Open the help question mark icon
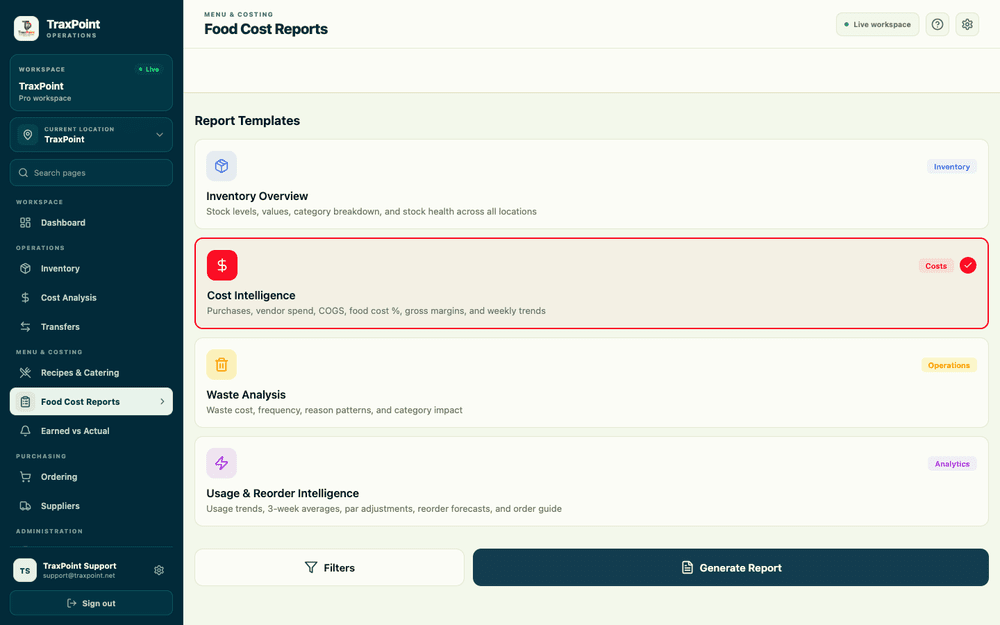1000x625 pixels. pyautogui.click(x=937, y=24)
